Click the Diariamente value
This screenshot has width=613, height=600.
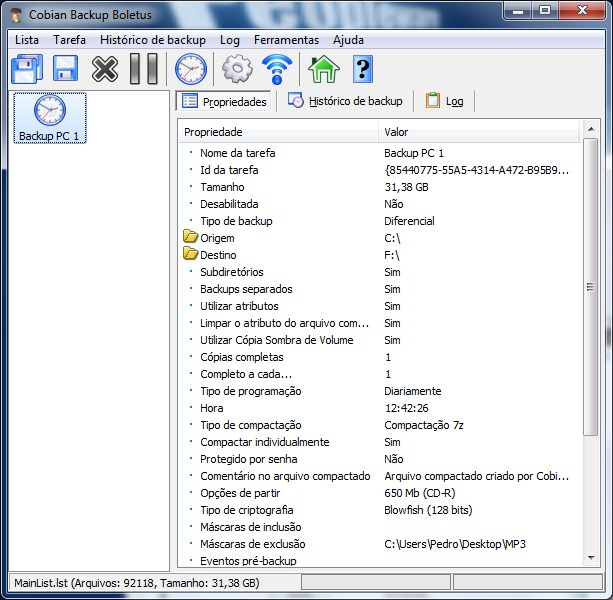coord(412,391)
